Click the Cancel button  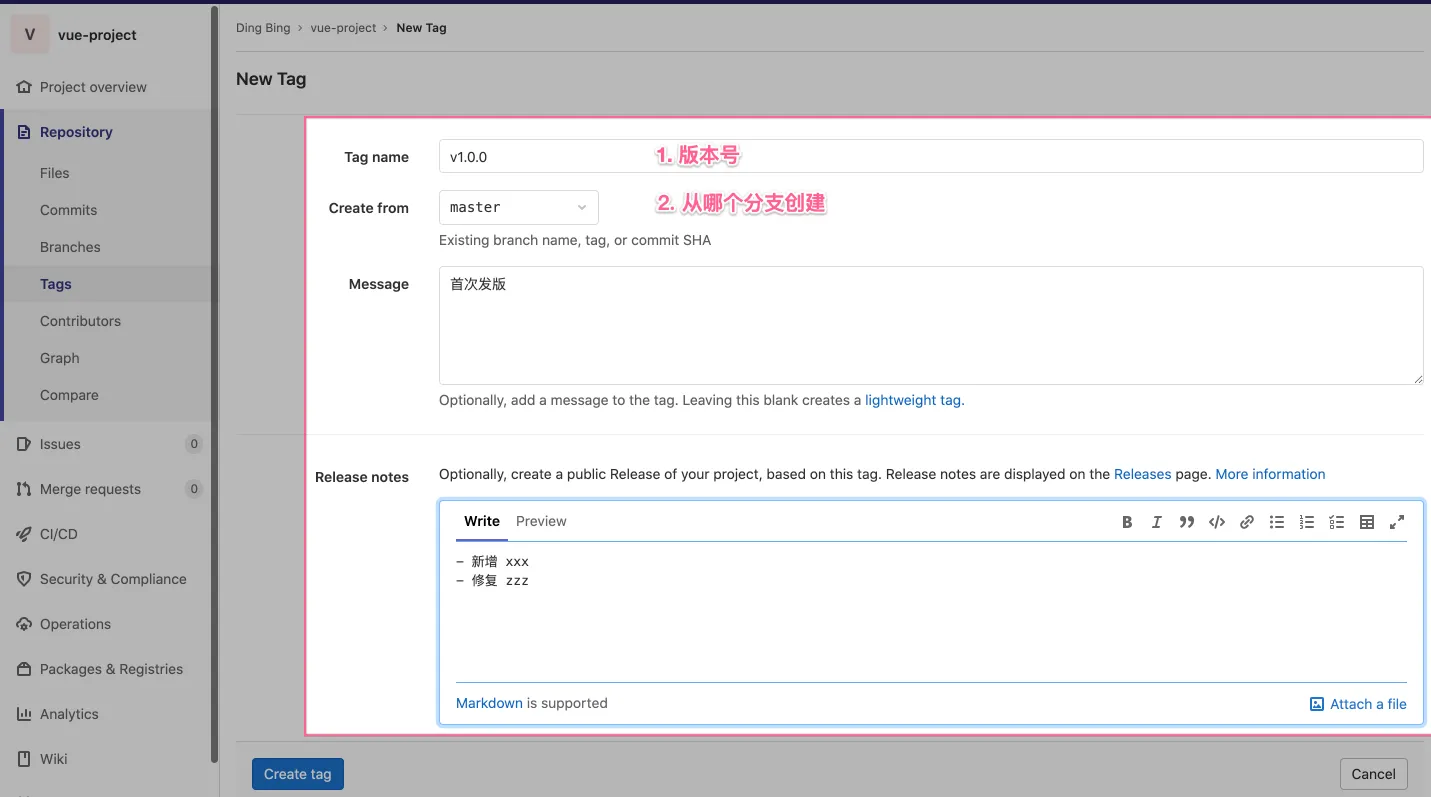coord(1373,774)
